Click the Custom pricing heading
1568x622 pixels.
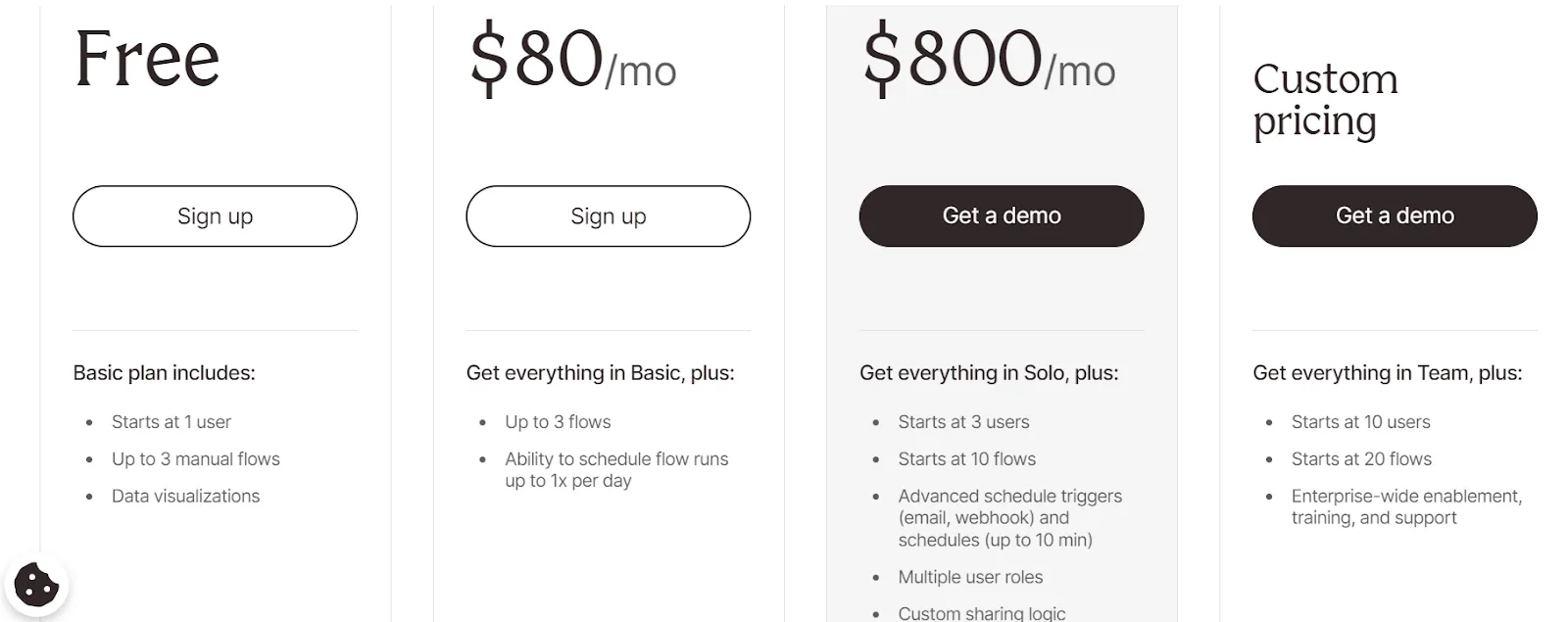pos(1325,100)
